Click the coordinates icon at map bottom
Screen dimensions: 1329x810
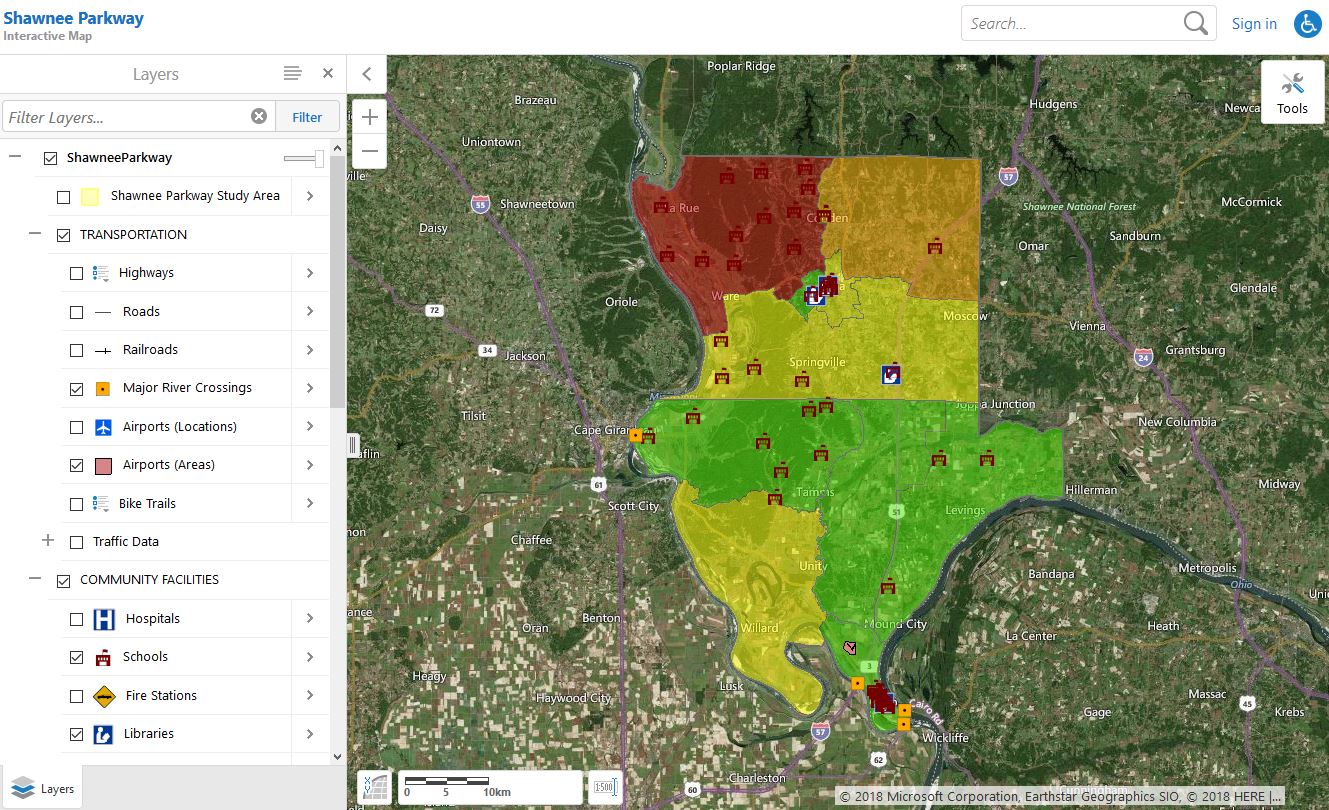(x=373, y=787)
